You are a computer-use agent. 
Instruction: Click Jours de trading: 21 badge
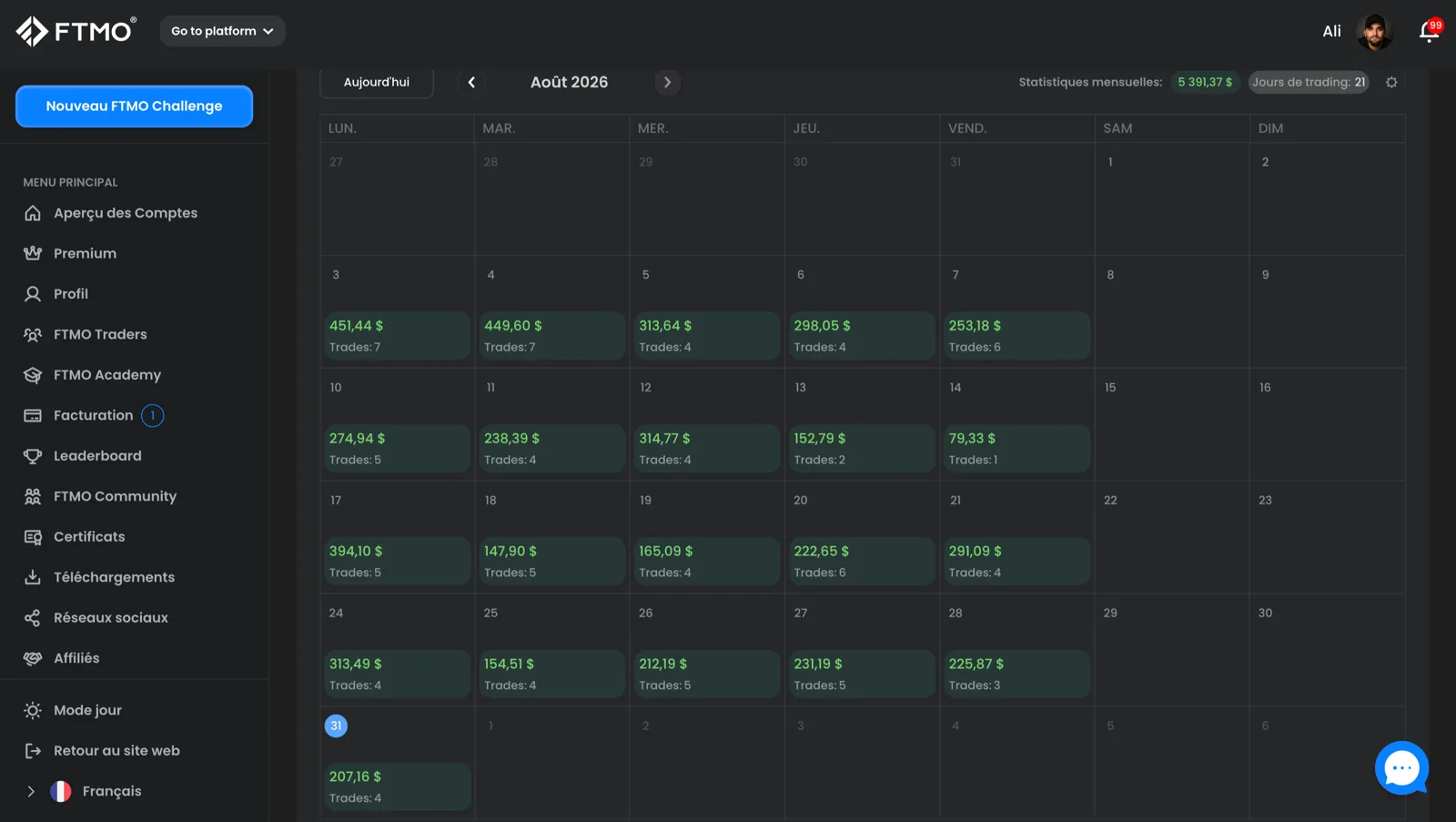coord(1309,82)
